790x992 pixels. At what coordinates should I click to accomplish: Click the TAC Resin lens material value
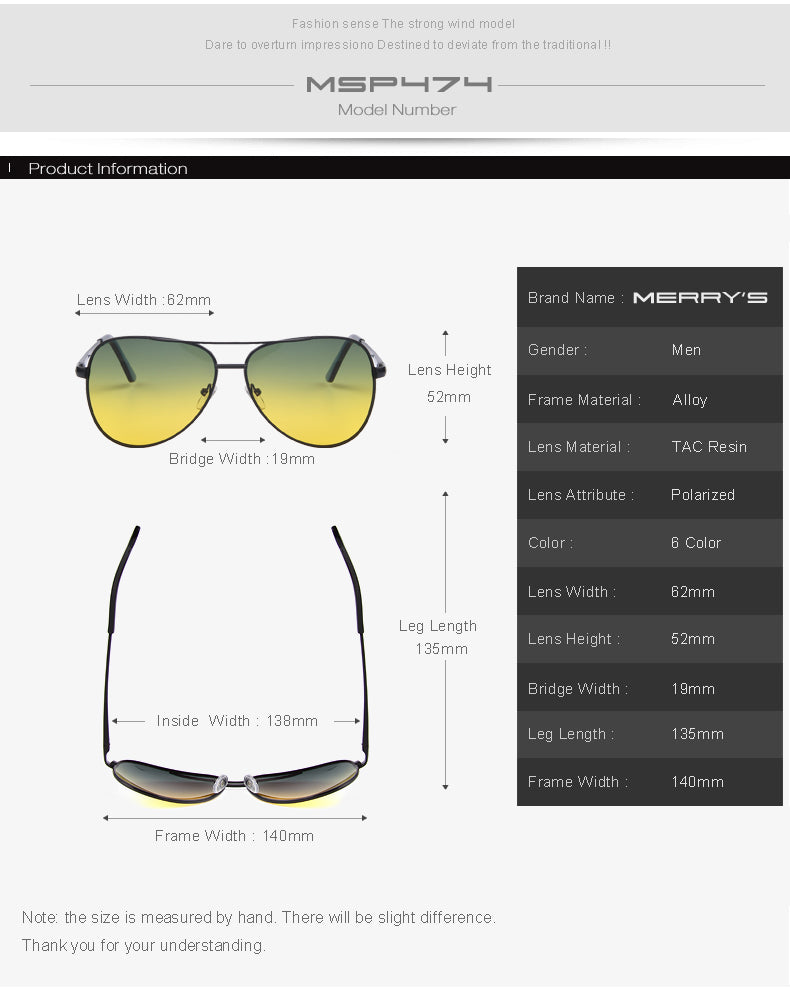tap(709, 447)
